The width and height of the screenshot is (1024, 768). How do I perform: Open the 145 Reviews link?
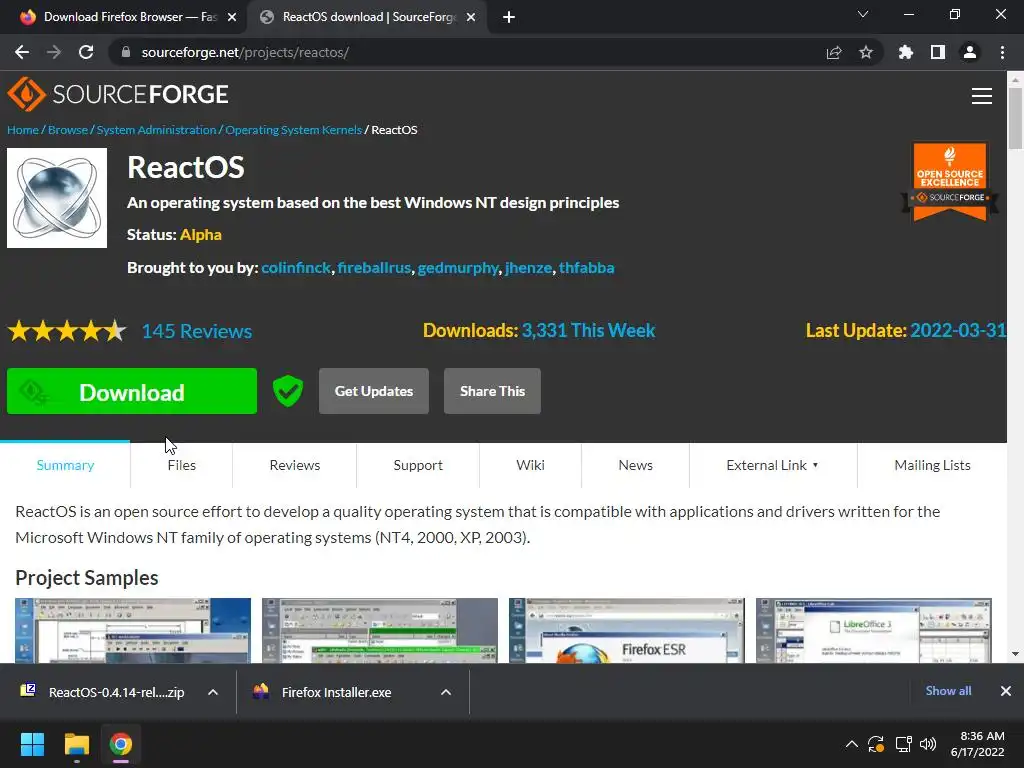tap(197, 331)
